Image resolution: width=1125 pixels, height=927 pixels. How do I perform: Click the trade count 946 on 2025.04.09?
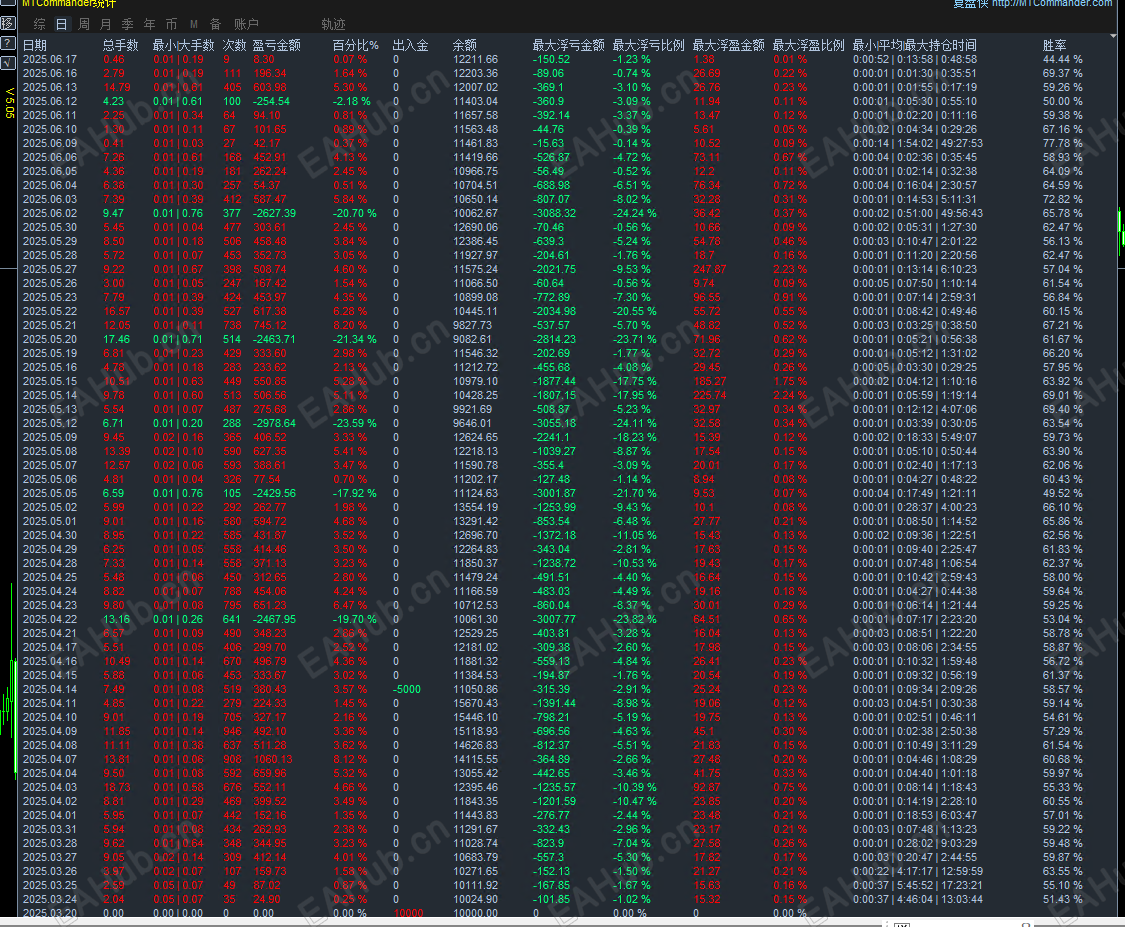[x=232, y=731]
